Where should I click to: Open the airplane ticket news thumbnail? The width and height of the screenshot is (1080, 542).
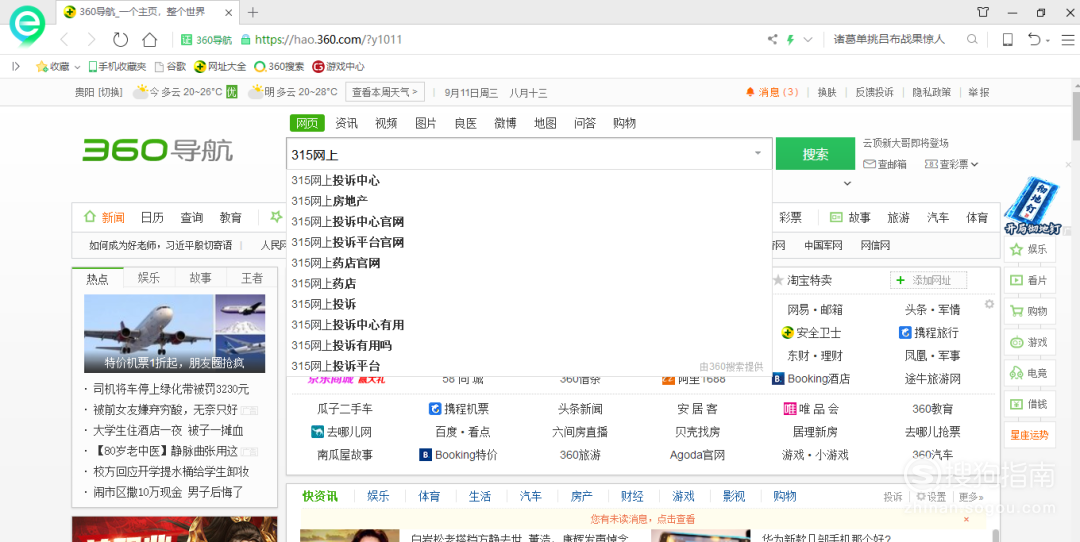click(x=174, y=334)
